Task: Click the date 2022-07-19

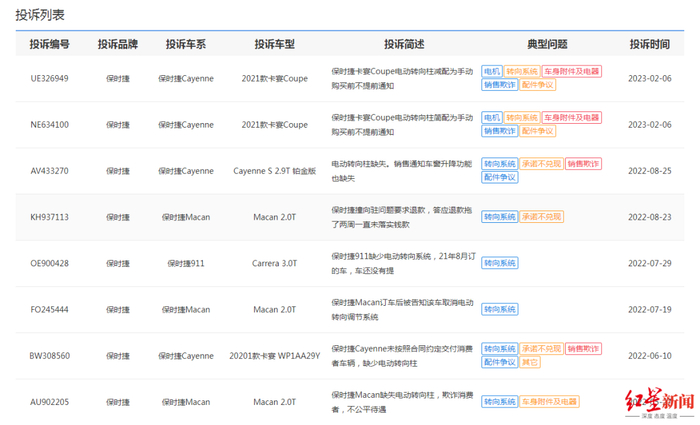Action: point(650,310)
